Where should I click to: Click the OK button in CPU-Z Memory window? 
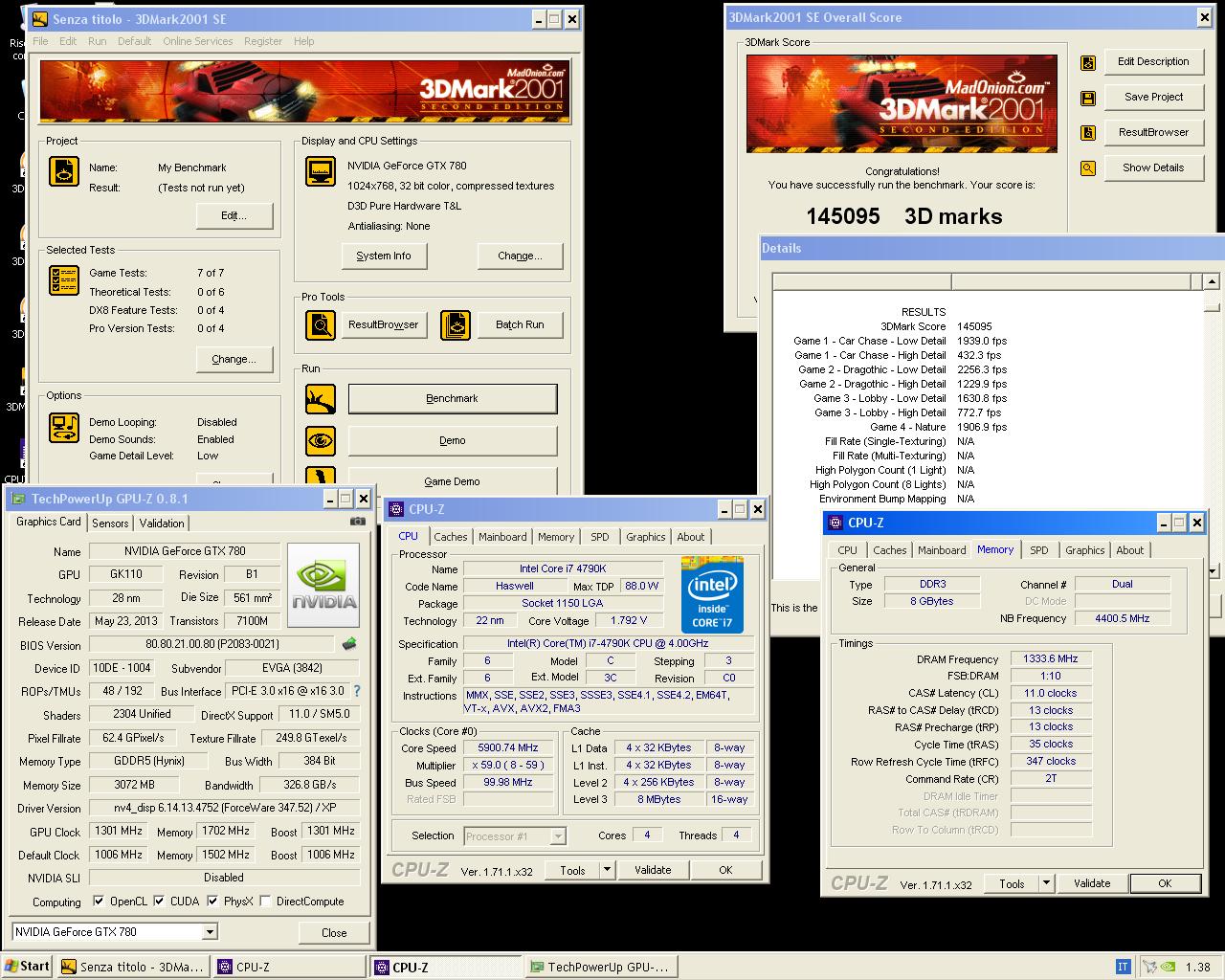[1165, 883]
